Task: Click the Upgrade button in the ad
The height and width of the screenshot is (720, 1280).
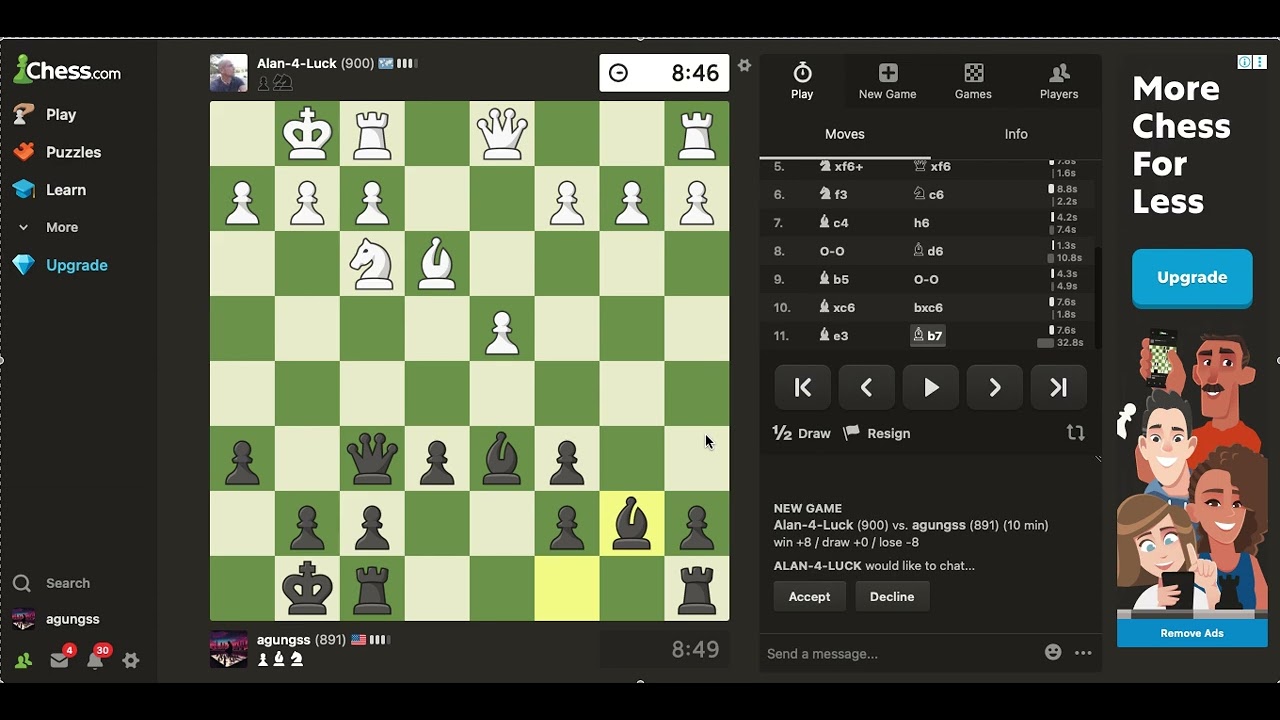Action: 1192,278
